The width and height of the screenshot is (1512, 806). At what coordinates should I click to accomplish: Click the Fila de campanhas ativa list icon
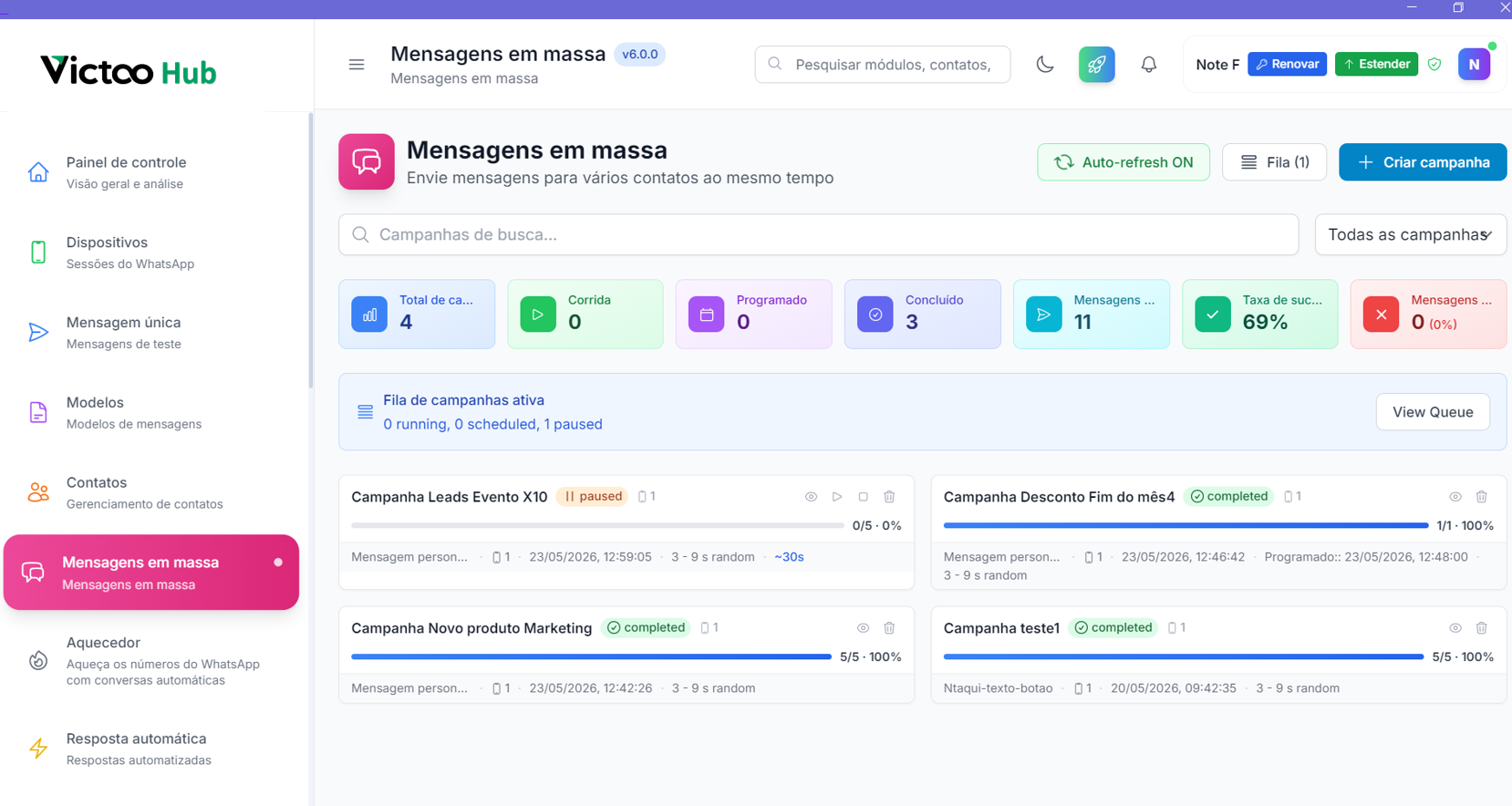[x=365, y=412]
